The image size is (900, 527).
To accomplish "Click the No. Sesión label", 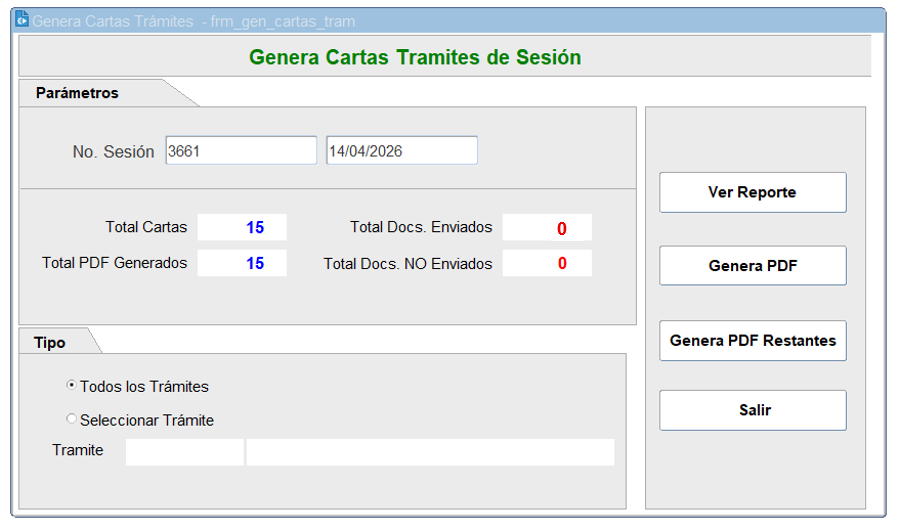I will click(113, 152).
